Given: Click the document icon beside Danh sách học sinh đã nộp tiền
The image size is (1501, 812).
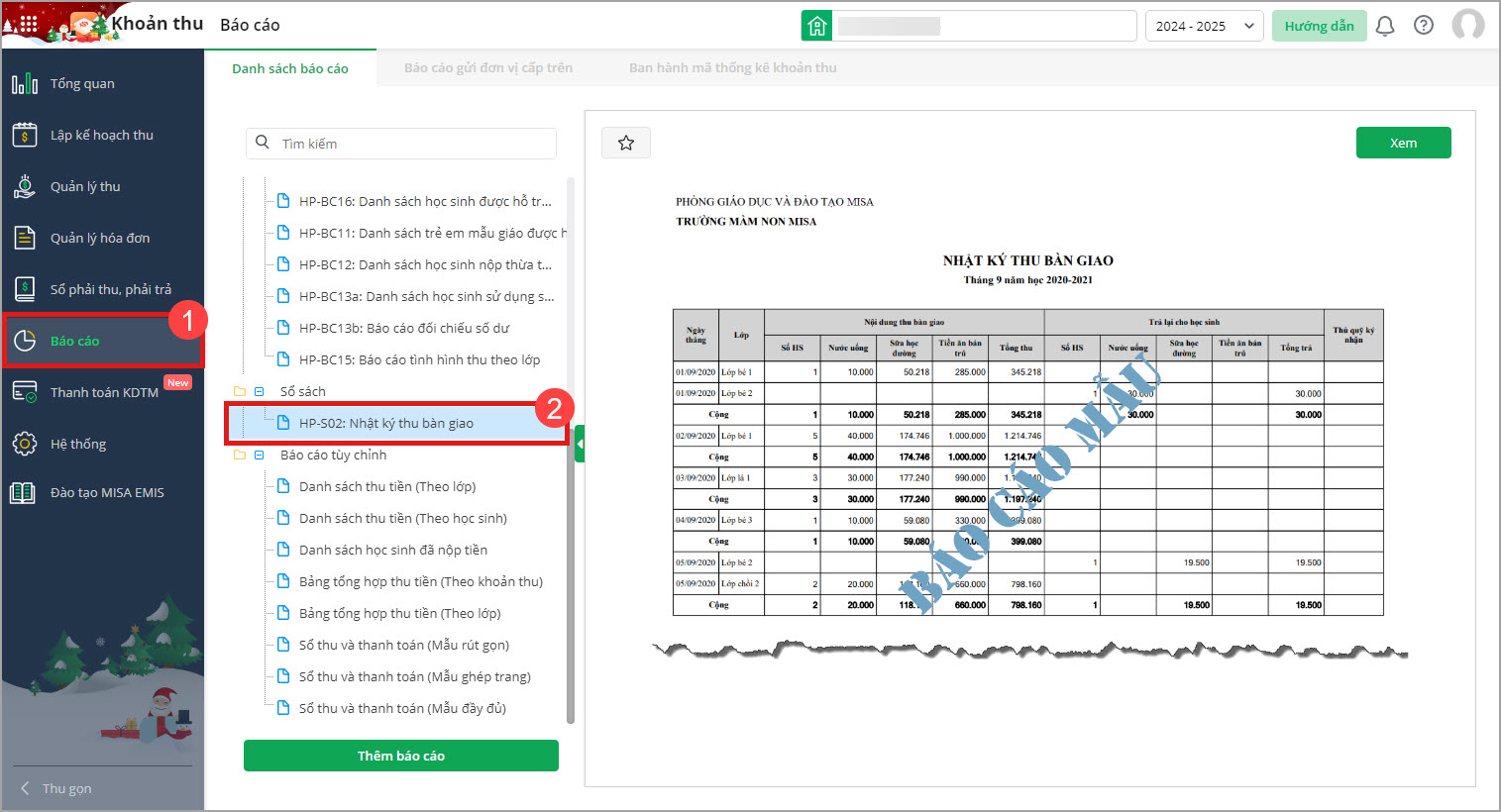Looking at the screenshot, I should point(283,550).
